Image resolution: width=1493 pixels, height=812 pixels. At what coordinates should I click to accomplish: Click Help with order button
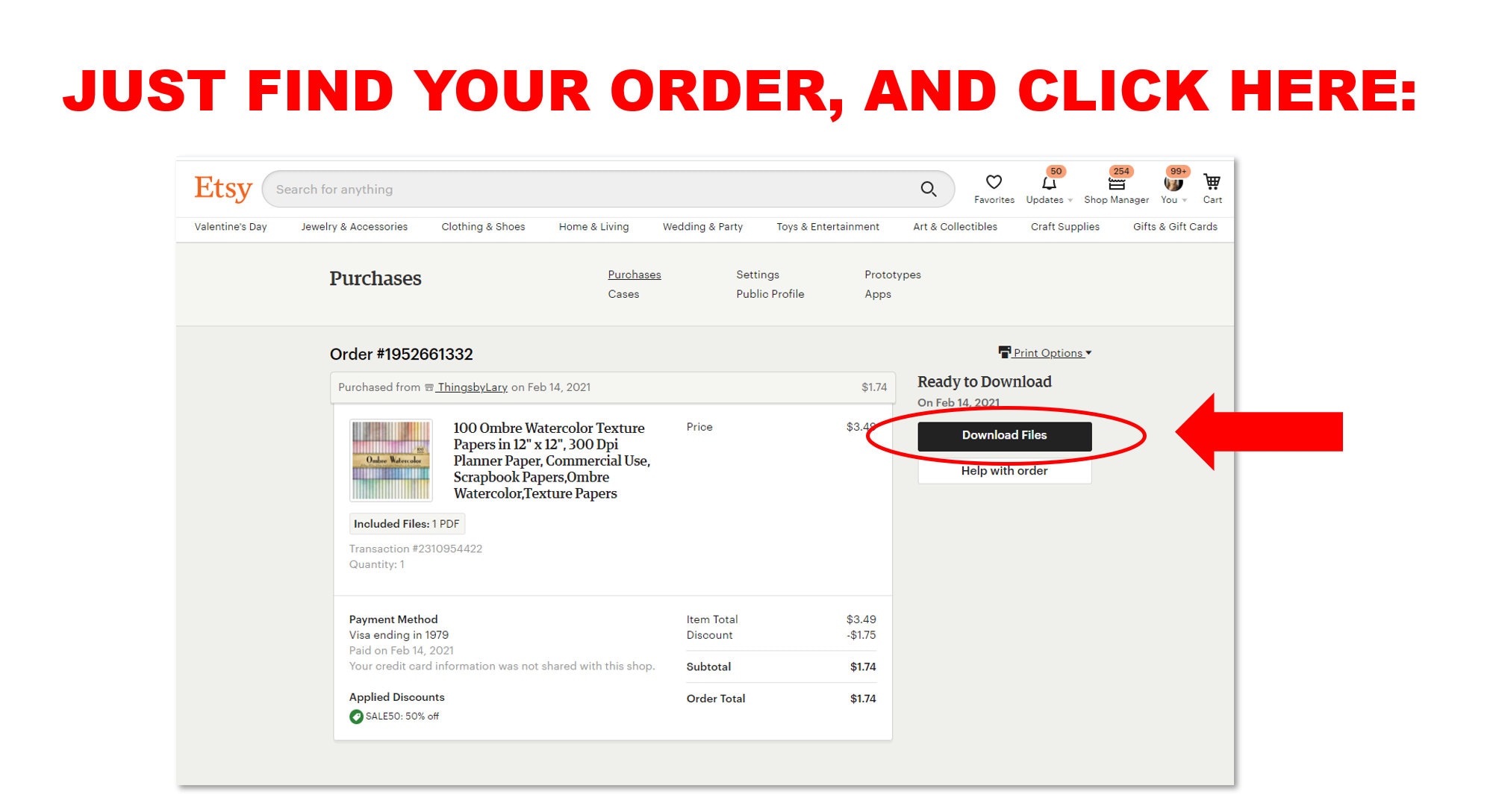tap(1004, 471)
